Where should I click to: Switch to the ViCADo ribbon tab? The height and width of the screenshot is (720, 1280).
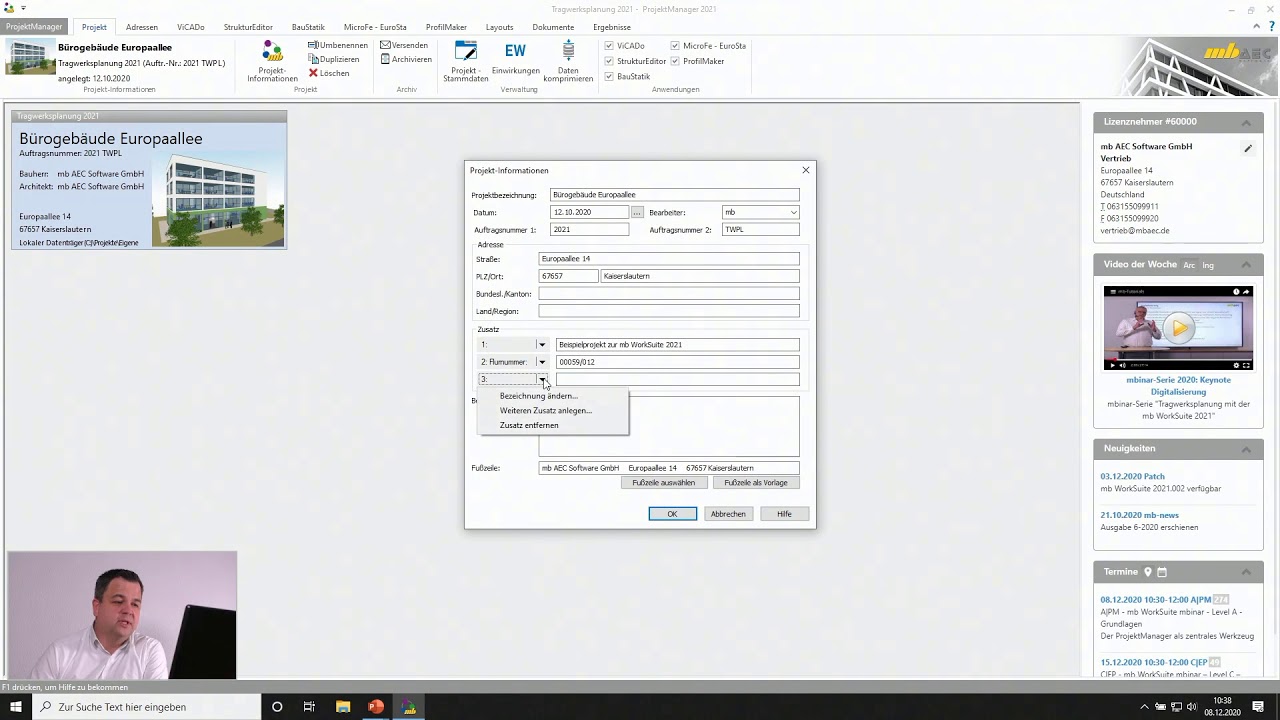[191, 27]
